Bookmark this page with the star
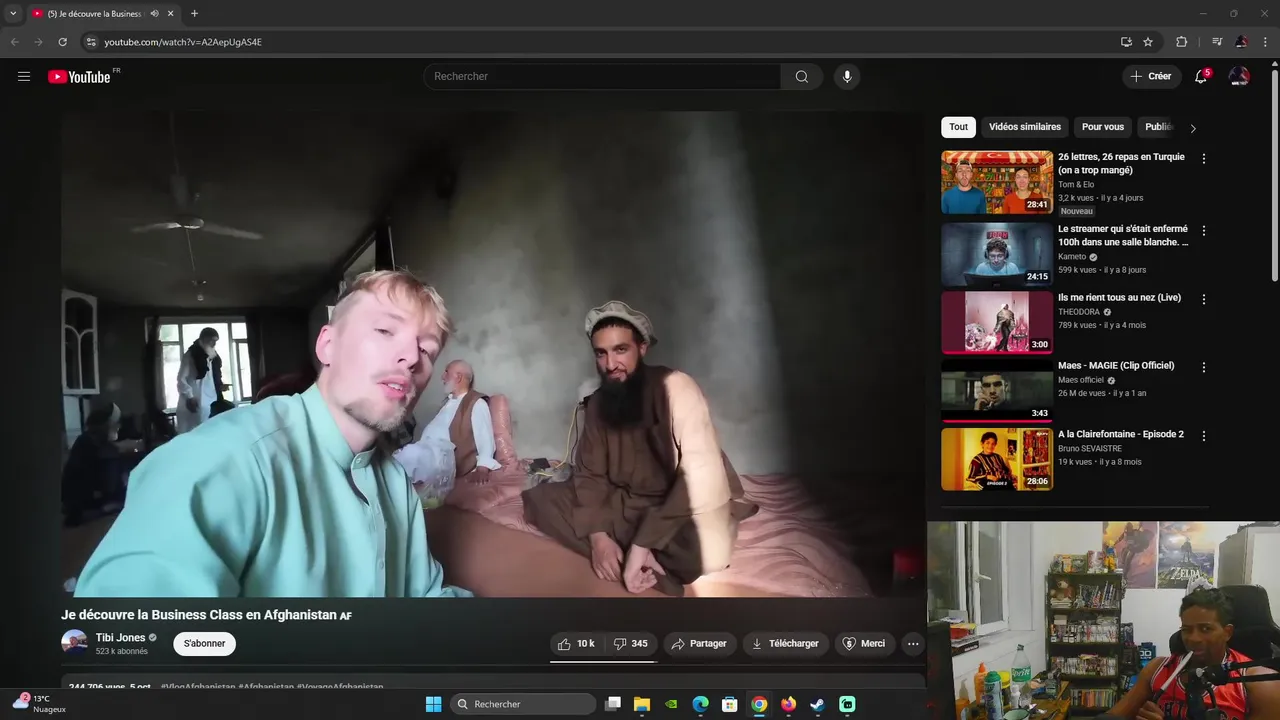The width and height of the screenshot is (1280, 720). pyautogui.click(x=1148, y=42)
